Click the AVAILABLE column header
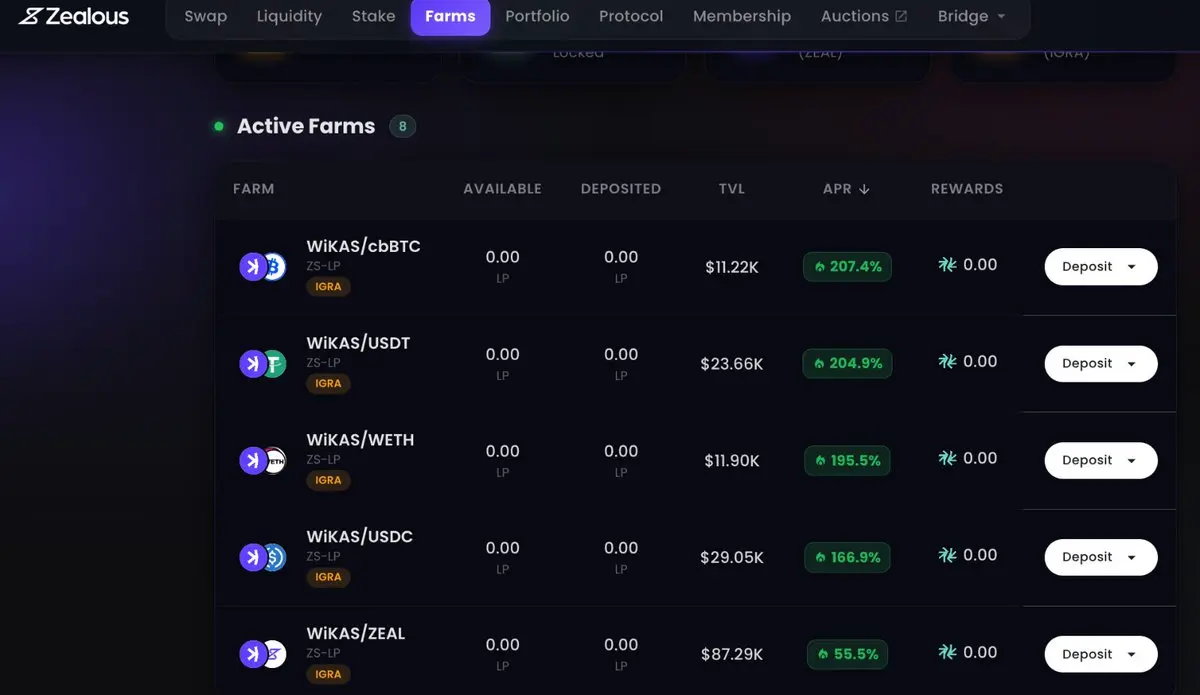This screenshot has height=695, width=1200. pyautogui.click(x=502, y=189)
